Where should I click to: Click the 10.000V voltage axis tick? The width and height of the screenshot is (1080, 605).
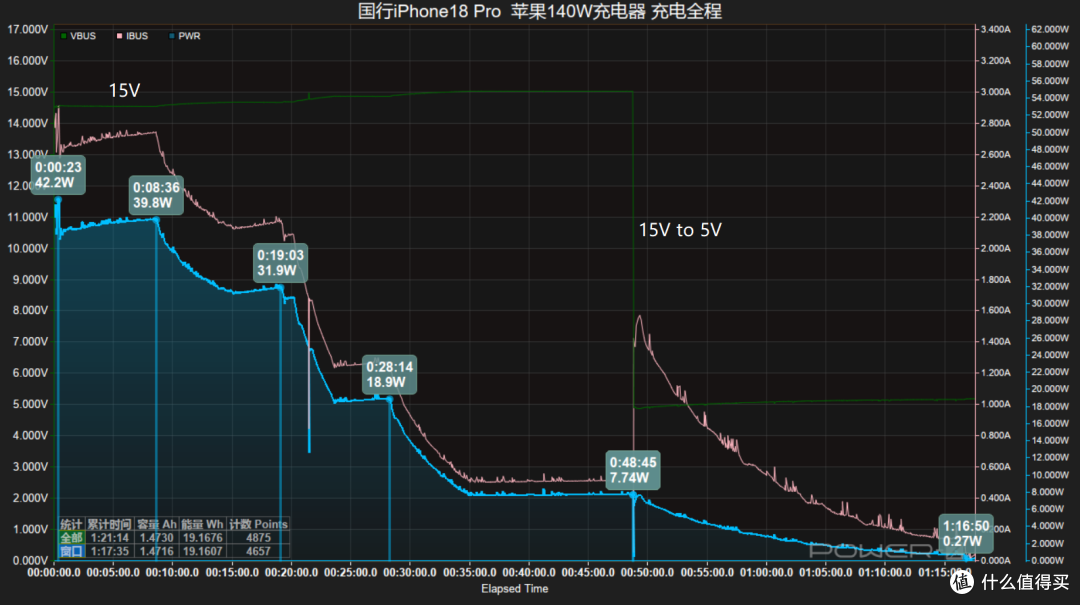(28, 249)
